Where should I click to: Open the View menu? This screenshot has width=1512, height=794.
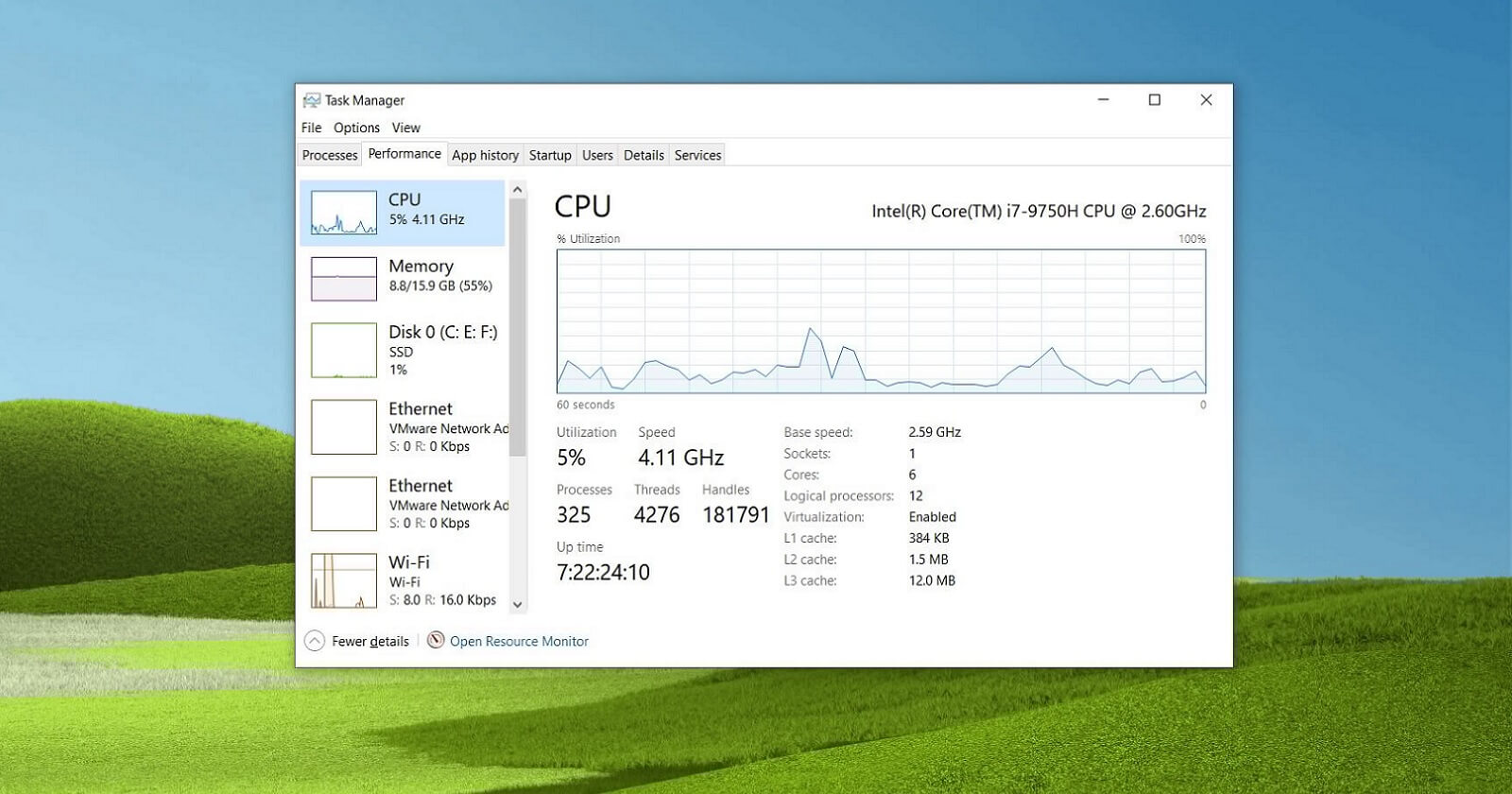[406, 128]
